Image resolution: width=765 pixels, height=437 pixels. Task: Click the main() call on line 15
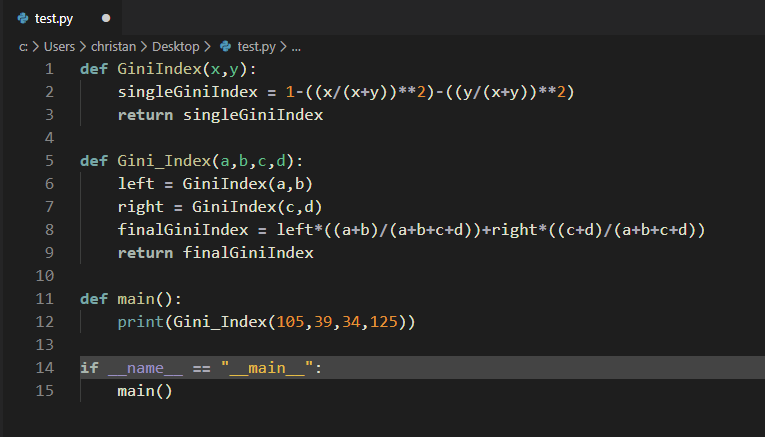point(145,391)
